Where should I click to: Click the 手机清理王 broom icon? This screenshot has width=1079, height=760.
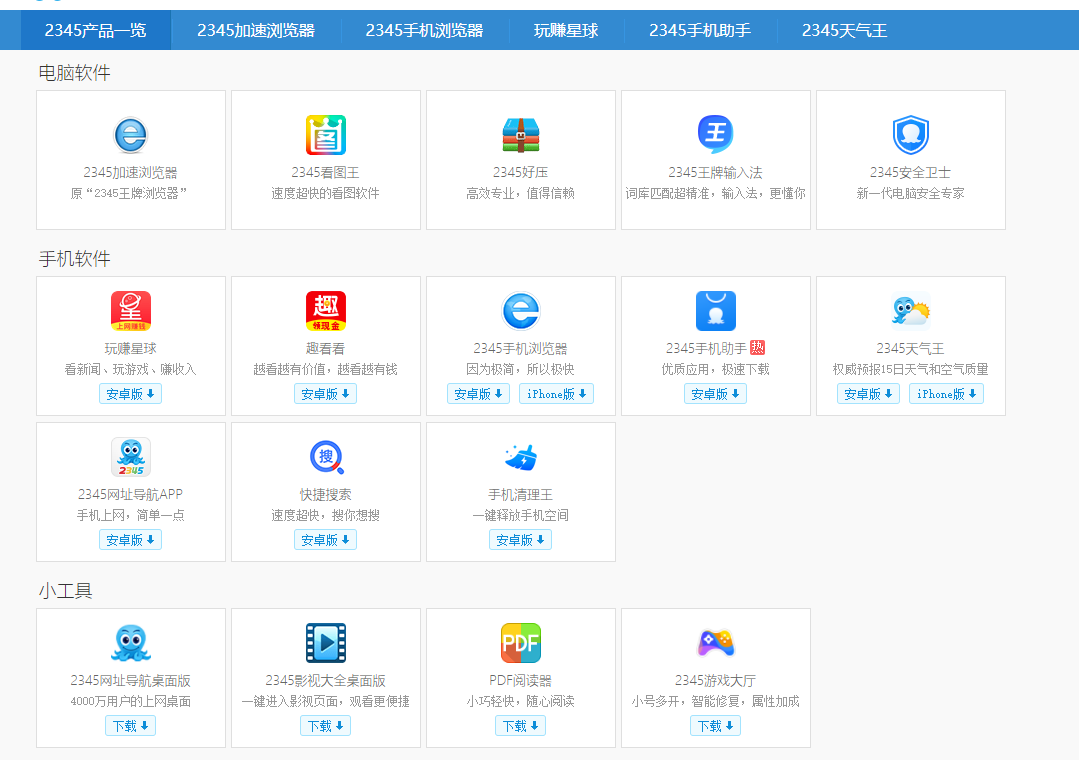pos(520,457)
